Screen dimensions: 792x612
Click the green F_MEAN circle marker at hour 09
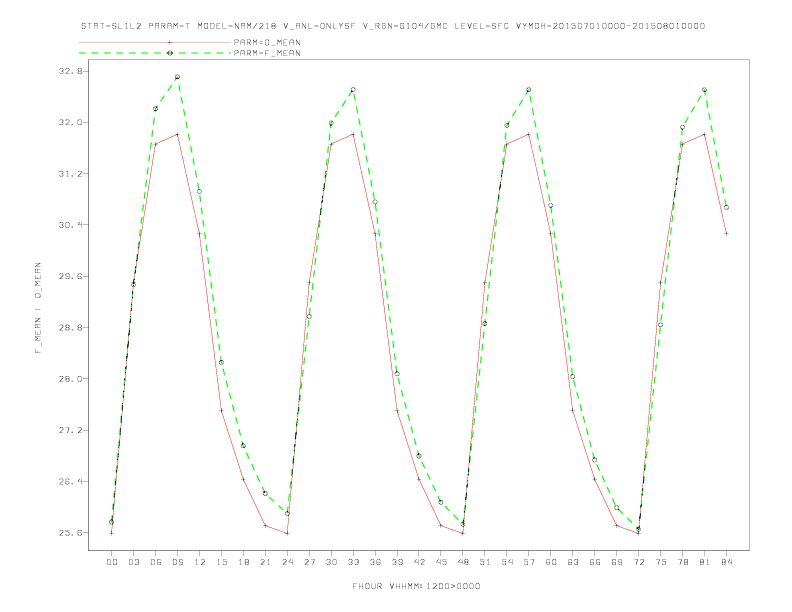(x=177, y=77)
